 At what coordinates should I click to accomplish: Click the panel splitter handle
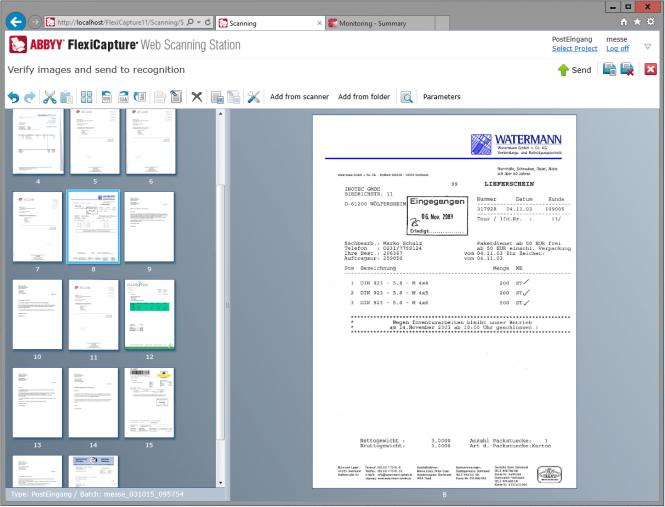[x=227, y=305]
